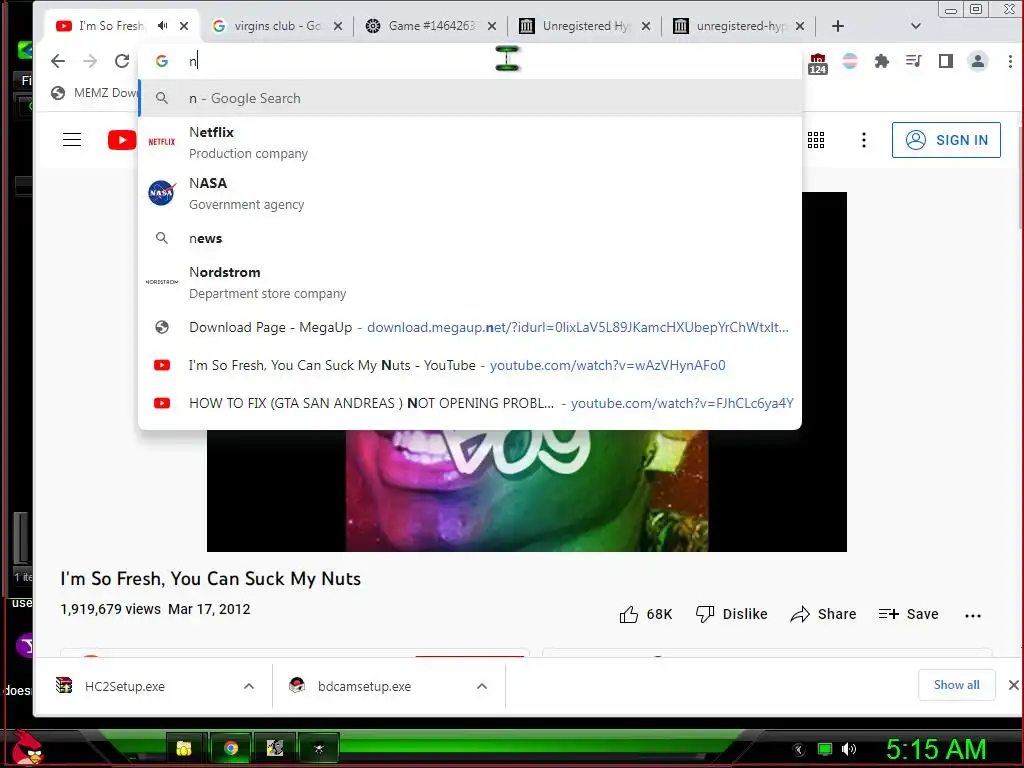
Task: Expand the bdcamsetup.exe download options chevron
Action: [x=482, y=686]
